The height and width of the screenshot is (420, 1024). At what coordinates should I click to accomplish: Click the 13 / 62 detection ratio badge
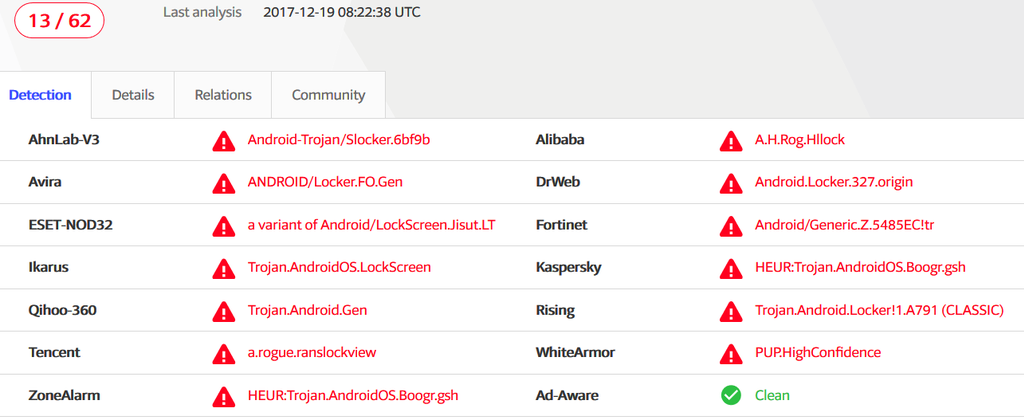point(59,21)
